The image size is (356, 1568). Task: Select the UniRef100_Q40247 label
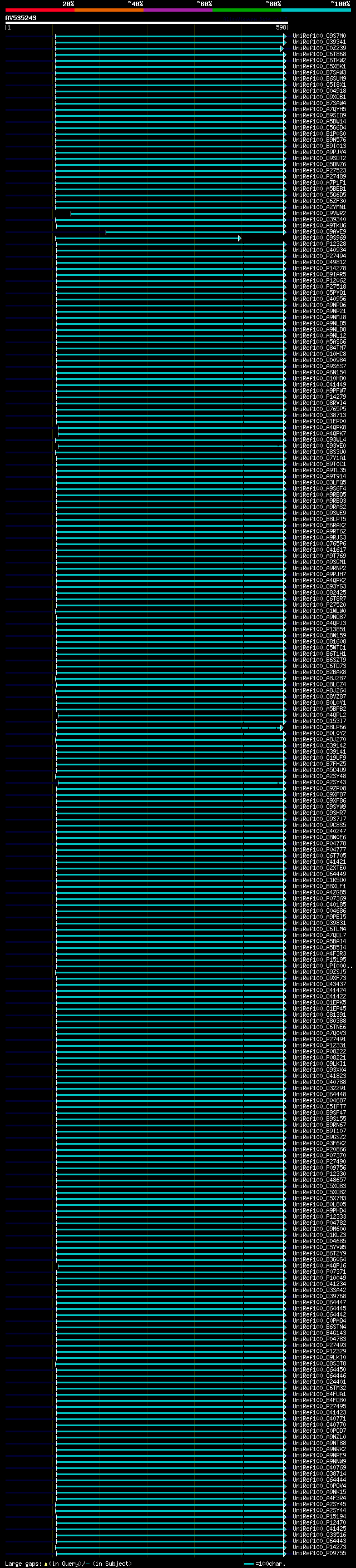[319, 831]
